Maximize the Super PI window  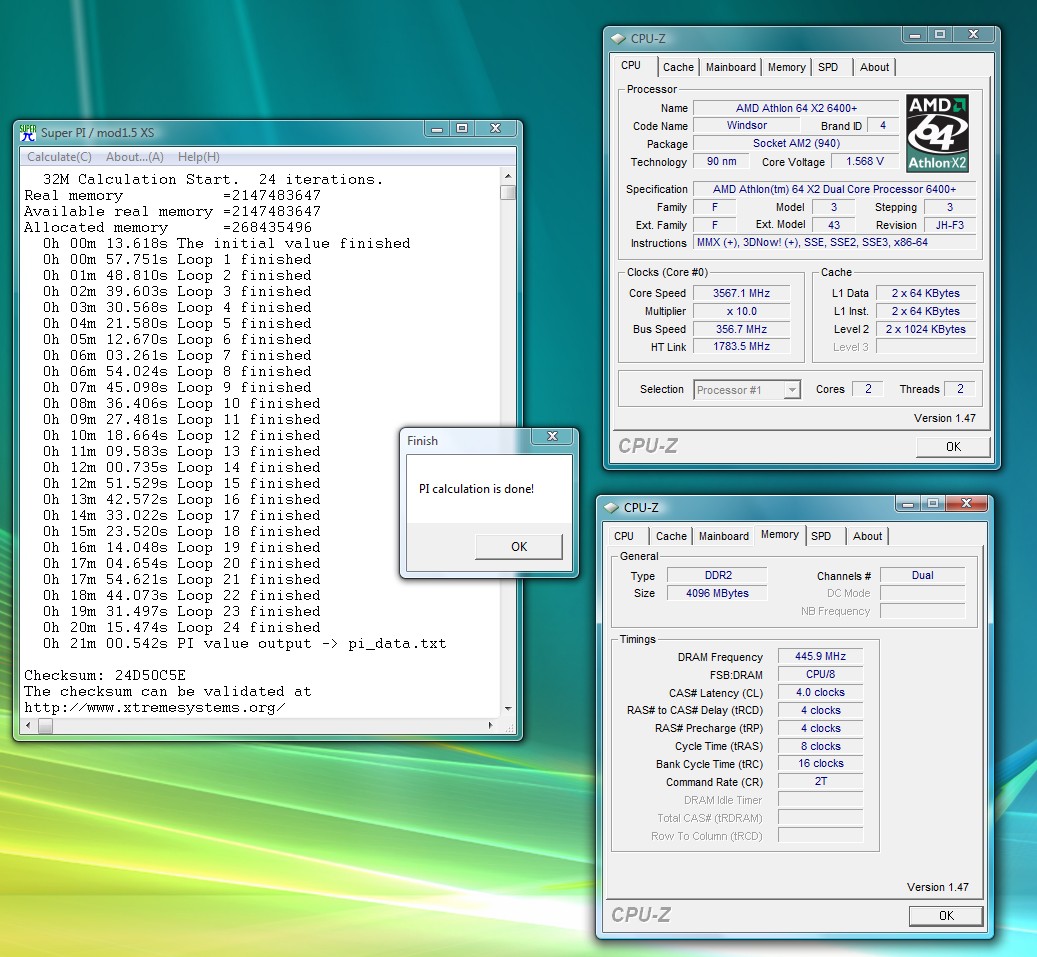(462, 129)
